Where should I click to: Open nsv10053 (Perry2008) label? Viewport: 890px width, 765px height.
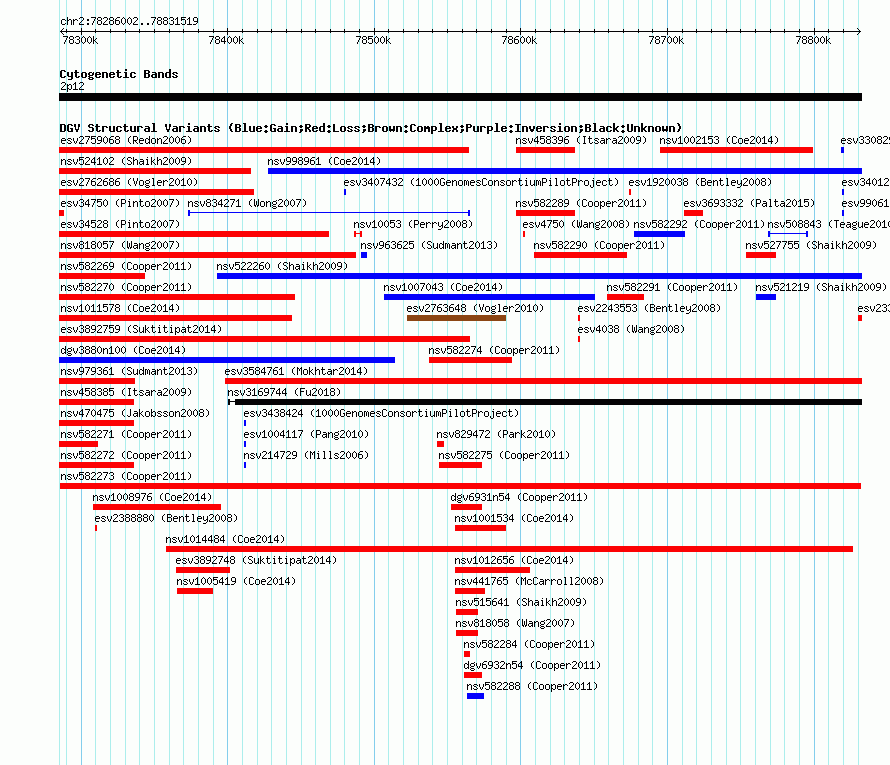413,224
